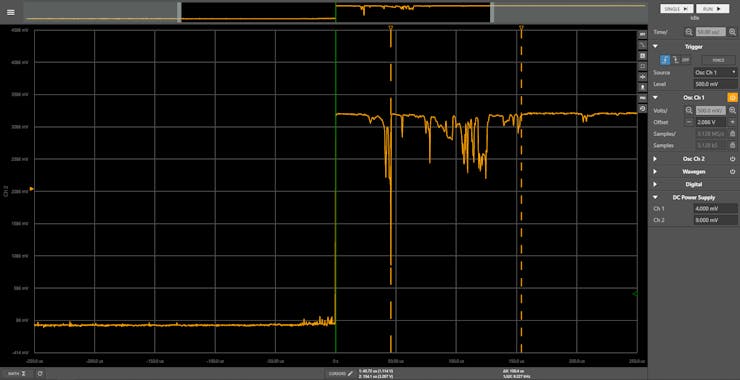This screenshot has width=740, height=380.
Task: Open the trigger Source dropdown
Action: click(715, 72)
